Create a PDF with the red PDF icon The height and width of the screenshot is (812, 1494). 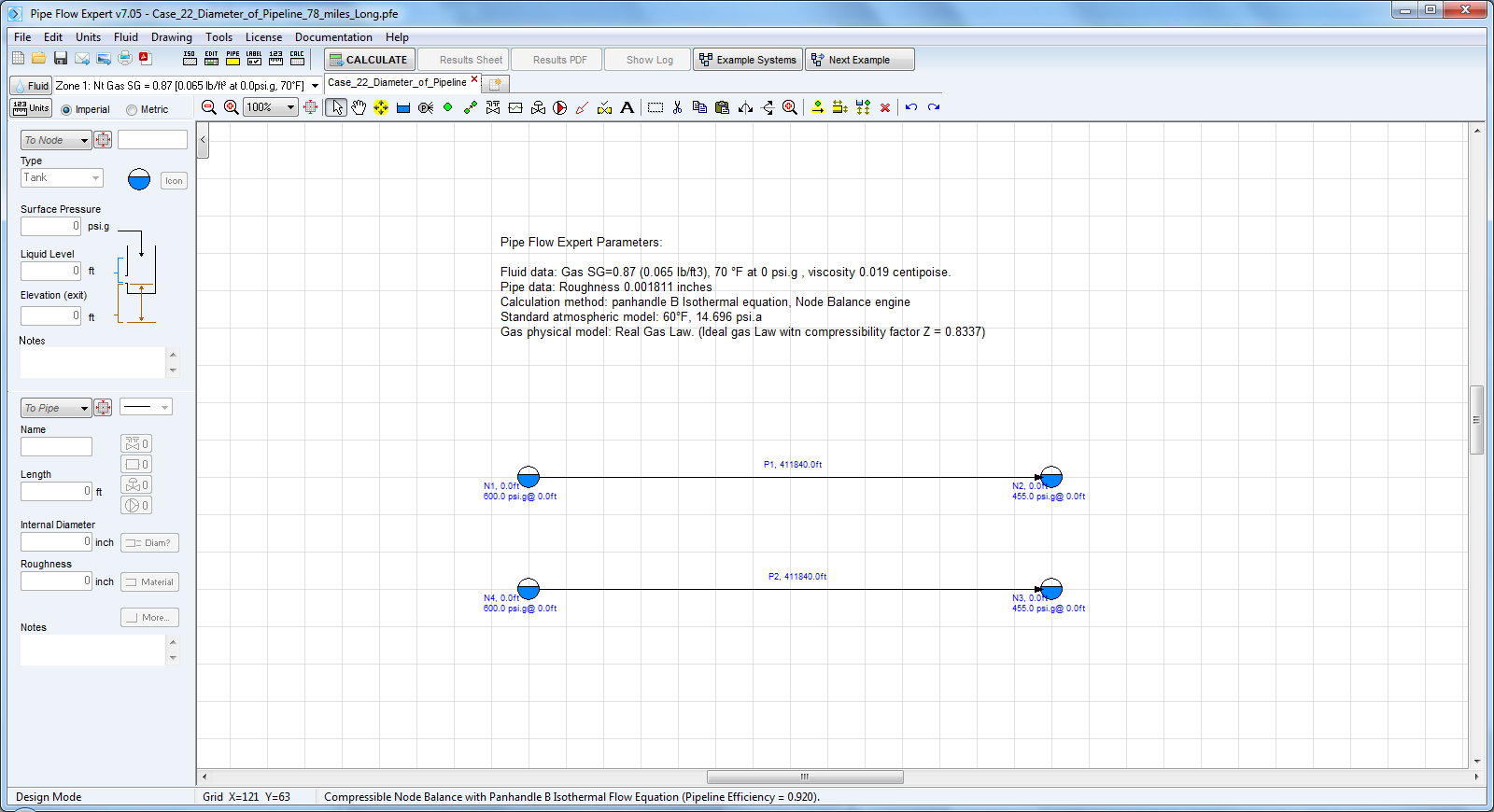146,59
